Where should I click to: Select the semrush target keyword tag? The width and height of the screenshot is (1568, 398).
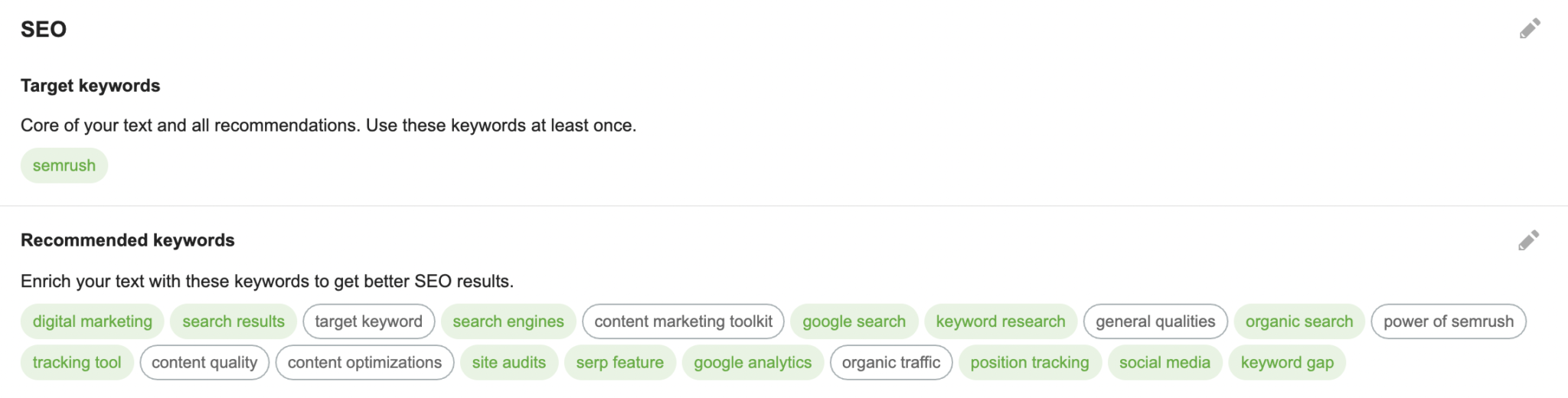pyautogui.click(x=64, y=165)
